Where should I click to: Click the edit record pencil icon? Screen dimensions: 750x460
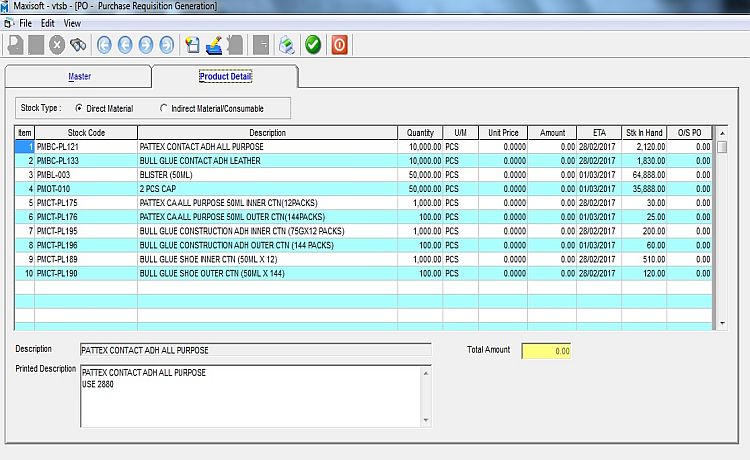tap(215, 45)
